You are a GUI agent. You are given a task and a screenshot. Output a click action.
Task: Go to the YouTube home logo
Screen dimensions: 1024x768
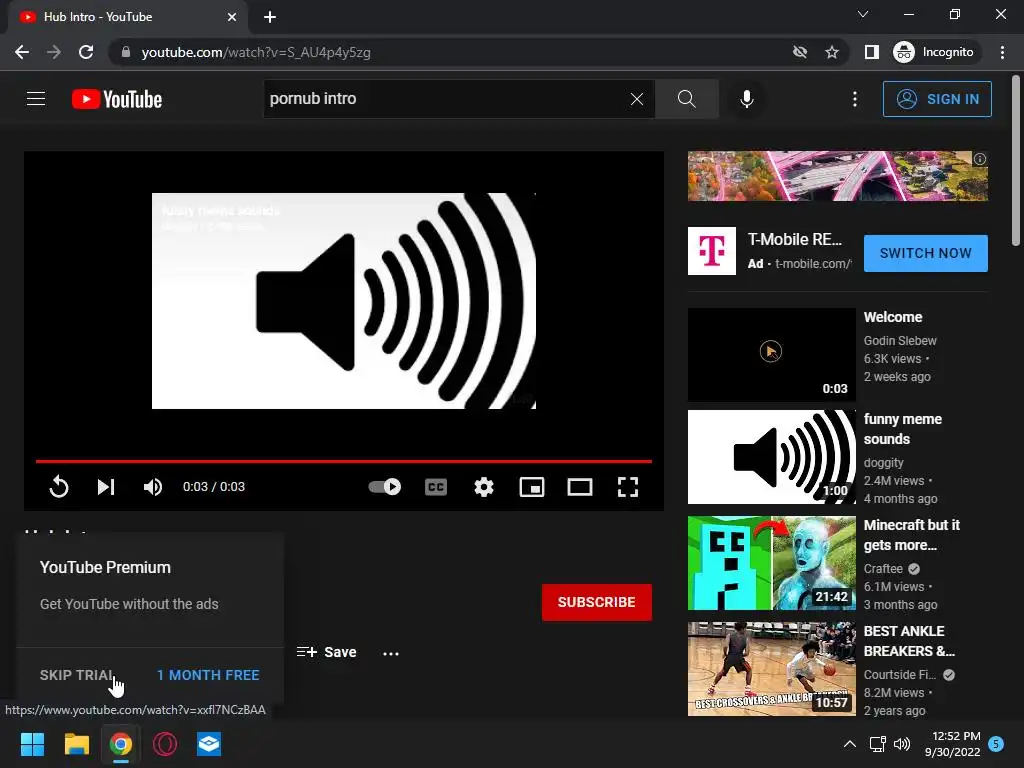[x=117, y=99]
